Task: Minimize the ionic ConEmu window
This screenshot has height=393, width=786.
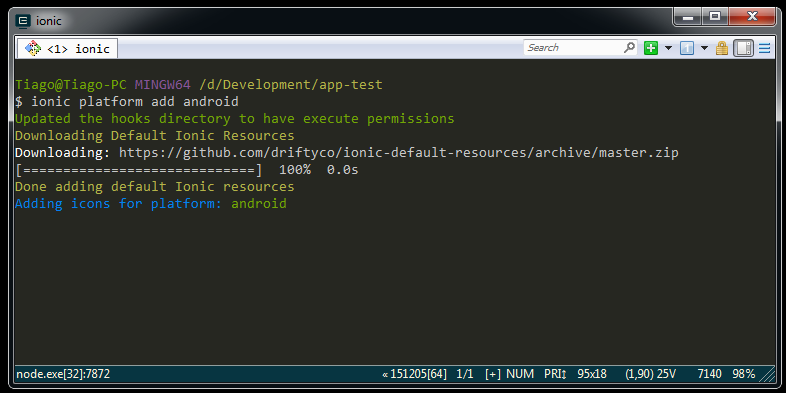Action: [x=688, y=17]
